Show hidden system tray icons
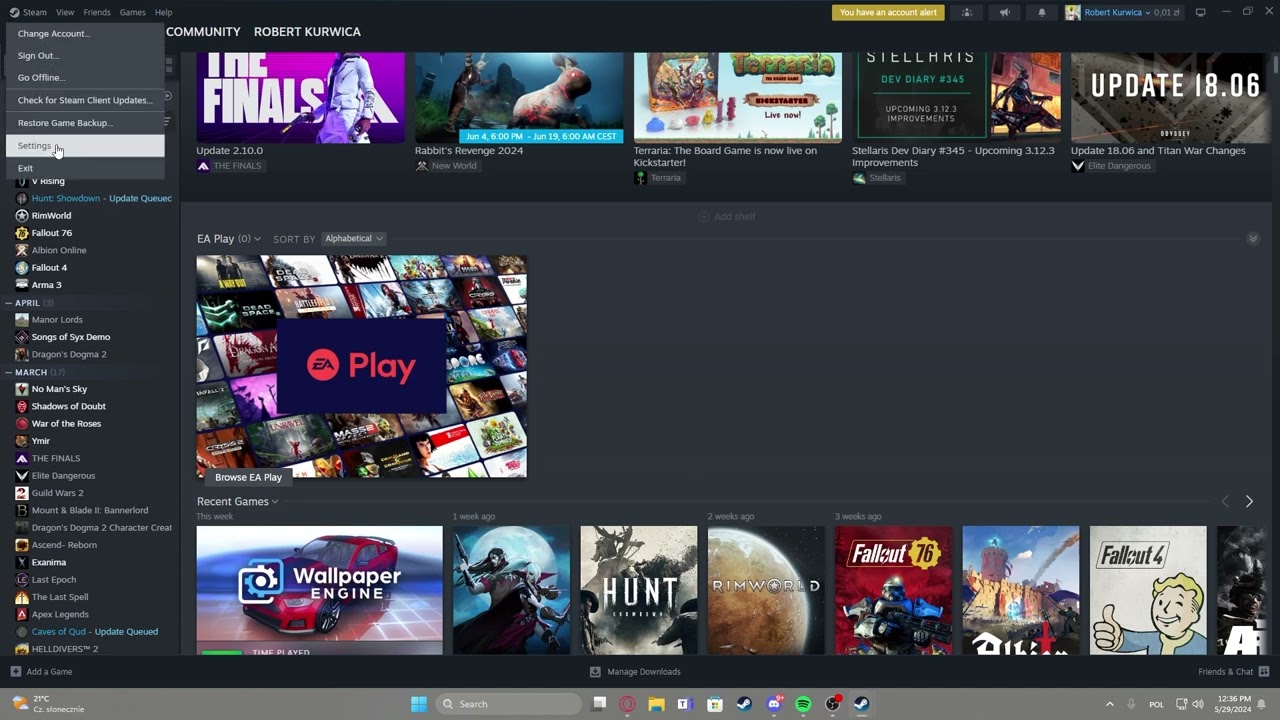The image size is (1280, 720). (1109, 704)
